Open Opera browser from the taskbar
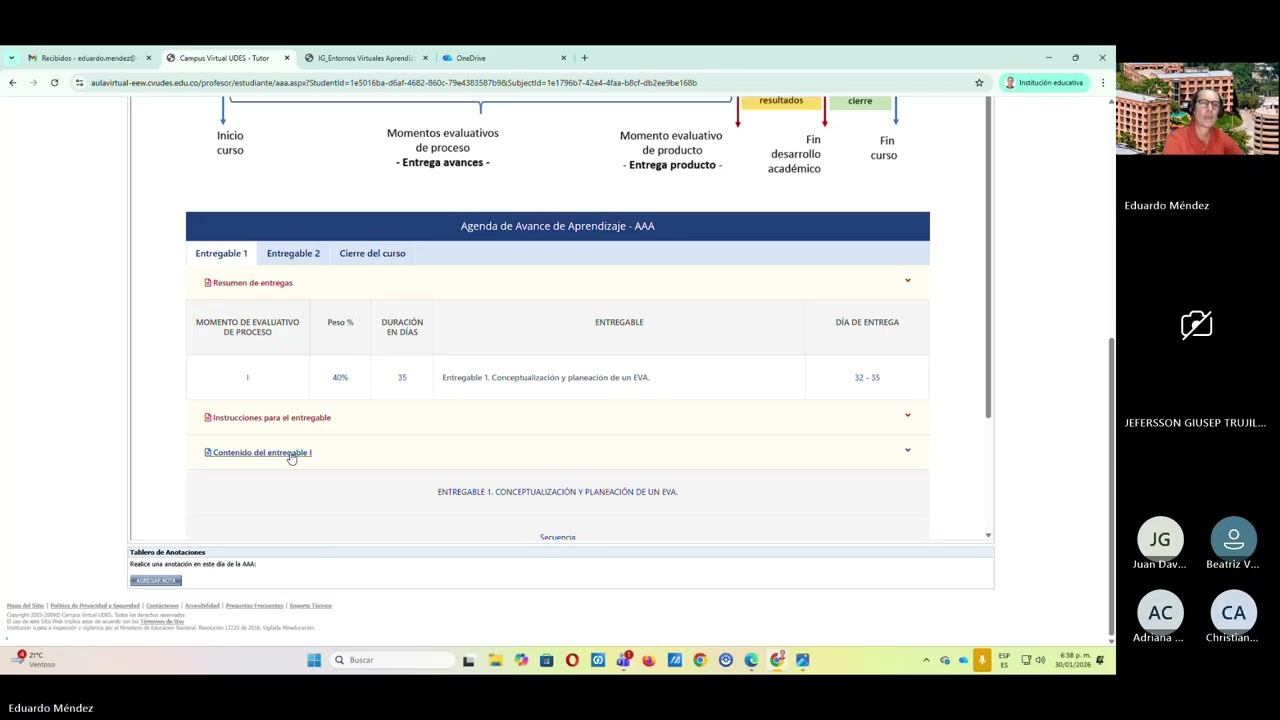This screenshot has width=1280, height=720. [x=572, y=660]
